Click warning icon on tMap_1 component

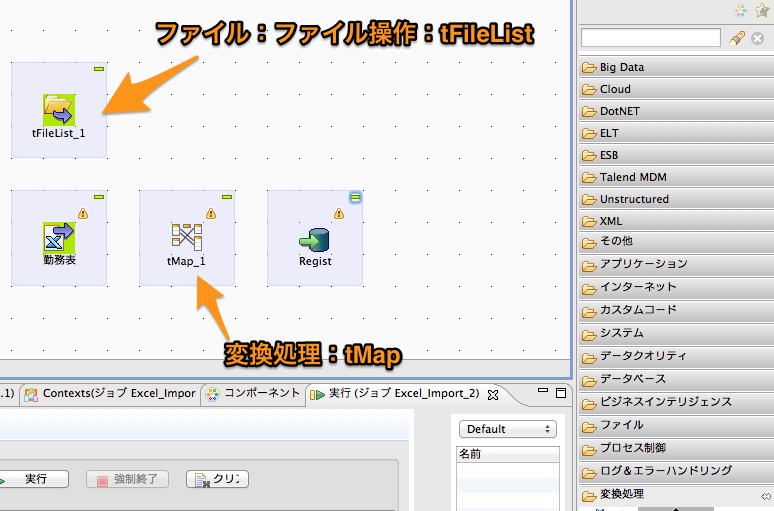tap(211, 213)
